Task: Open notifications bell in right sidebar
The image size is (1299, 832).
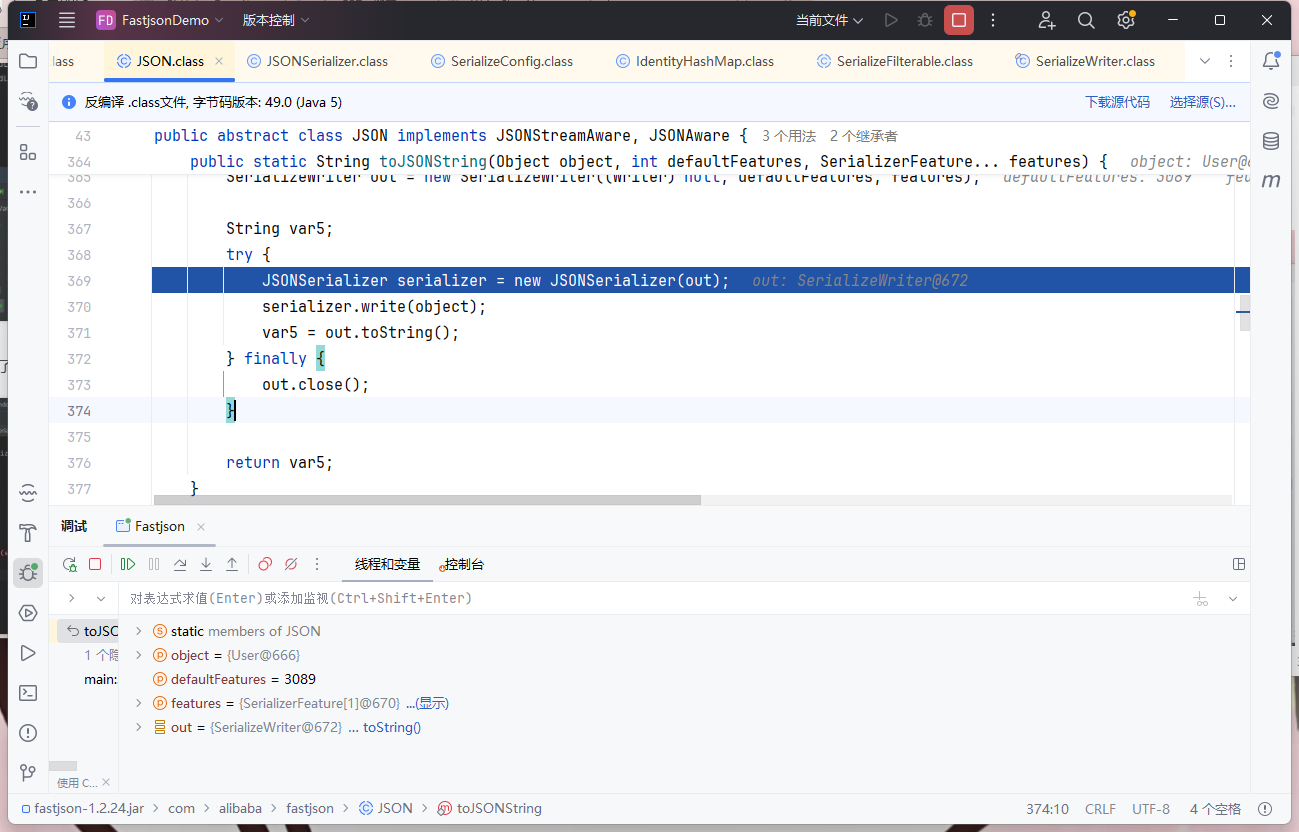Action: pyautogui.click(x=1271, y=61)
